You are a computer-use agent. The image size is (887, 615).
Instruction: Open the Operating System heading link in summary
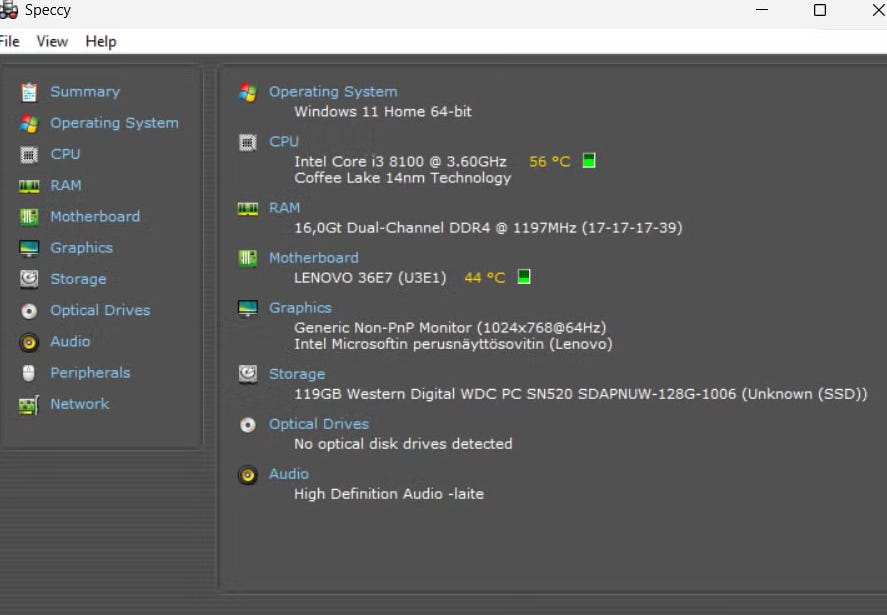333,92
